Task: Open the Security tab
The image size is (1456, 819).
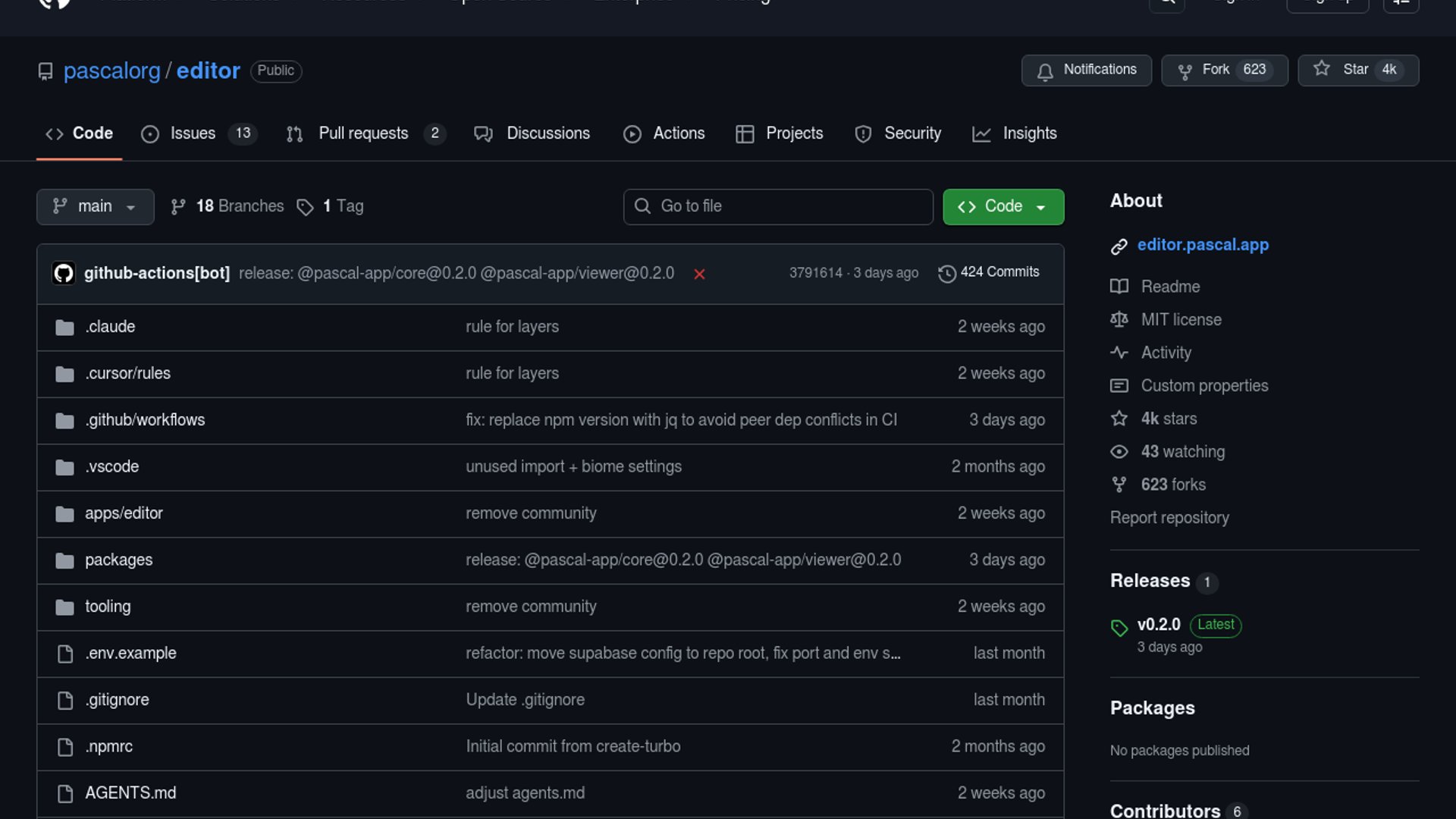Action: tap(898, 133)
